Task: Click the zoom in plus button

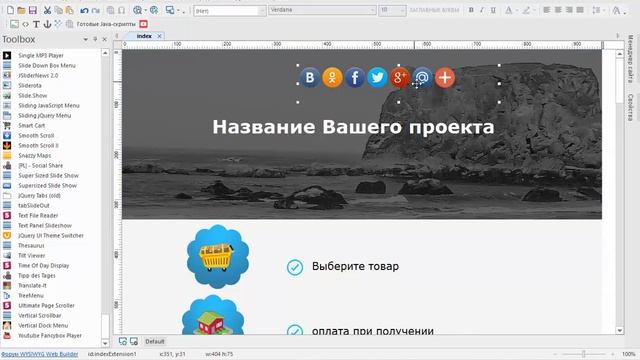Action: click(x=613, y=354)
